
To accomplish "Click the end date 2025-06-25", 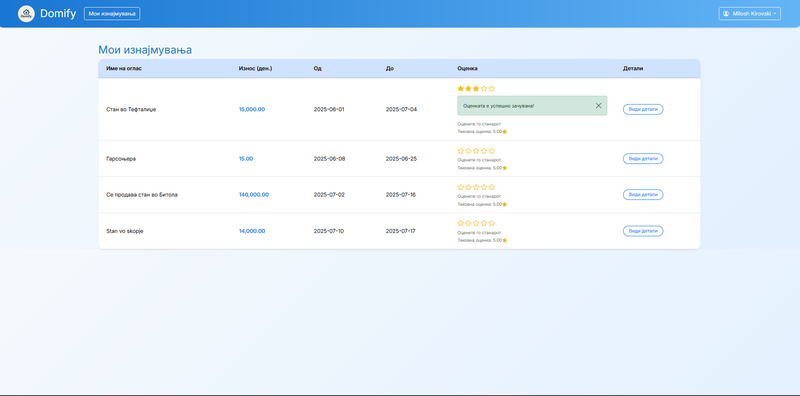I will tap(402, 159).
